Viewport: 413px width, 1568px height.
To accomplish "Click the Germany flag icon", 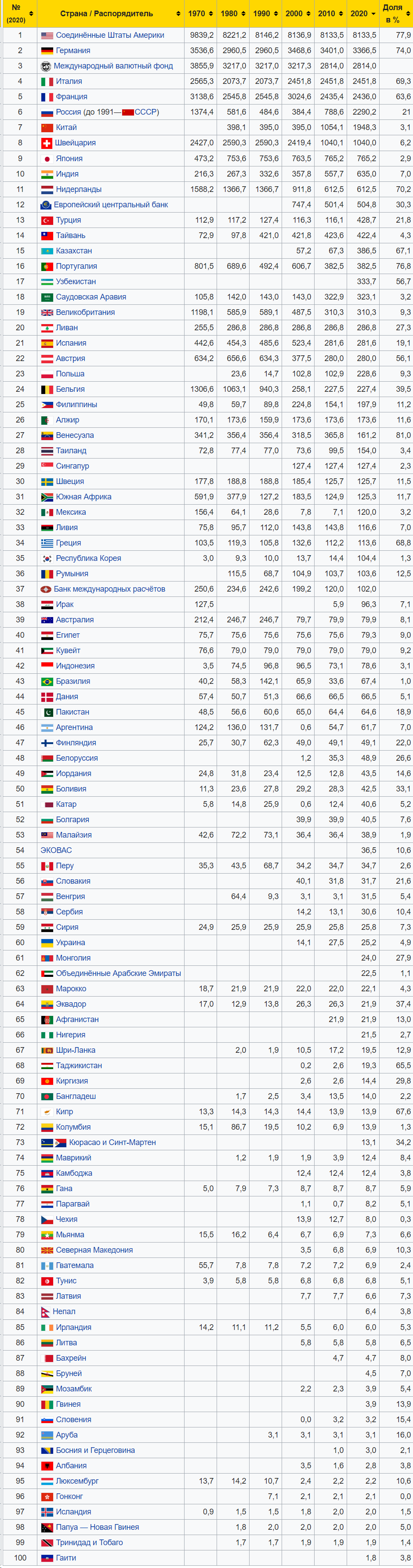I will pos(47,51).
